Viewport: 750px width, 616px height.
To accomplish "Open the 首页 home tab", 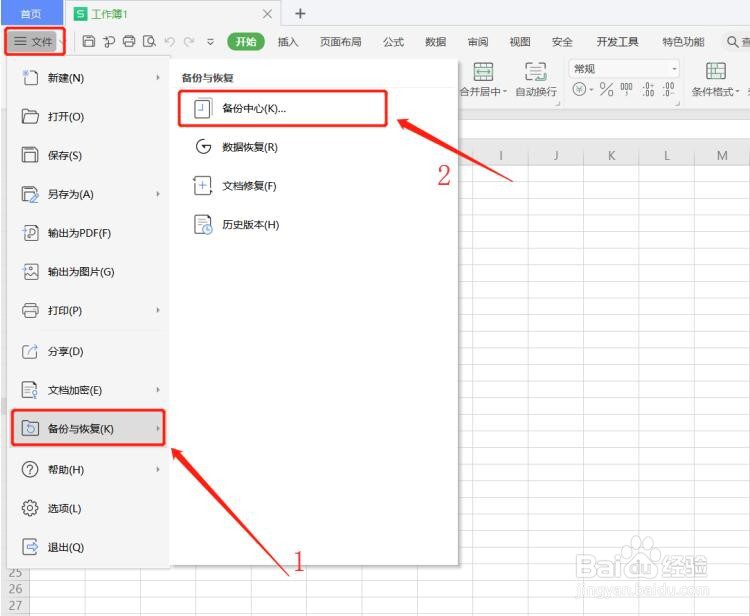I will click(x=32, y=13).
